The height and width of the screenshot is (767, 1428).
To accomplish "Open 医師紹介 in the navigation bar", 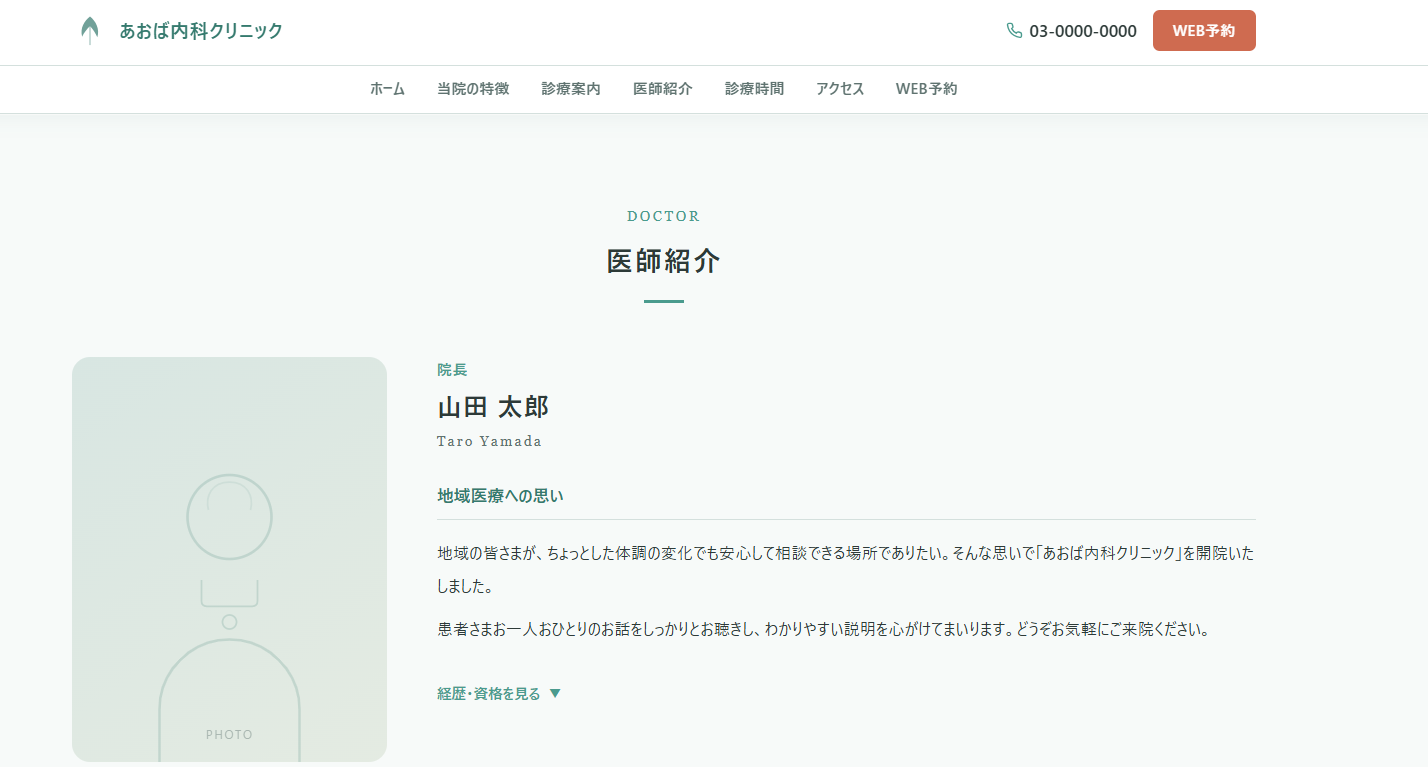I will (x=663, y=89).
